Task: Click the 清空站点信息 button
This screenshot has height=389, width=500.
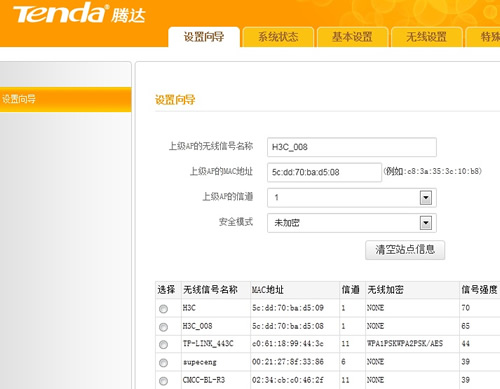Action: (x=405, y=250)
